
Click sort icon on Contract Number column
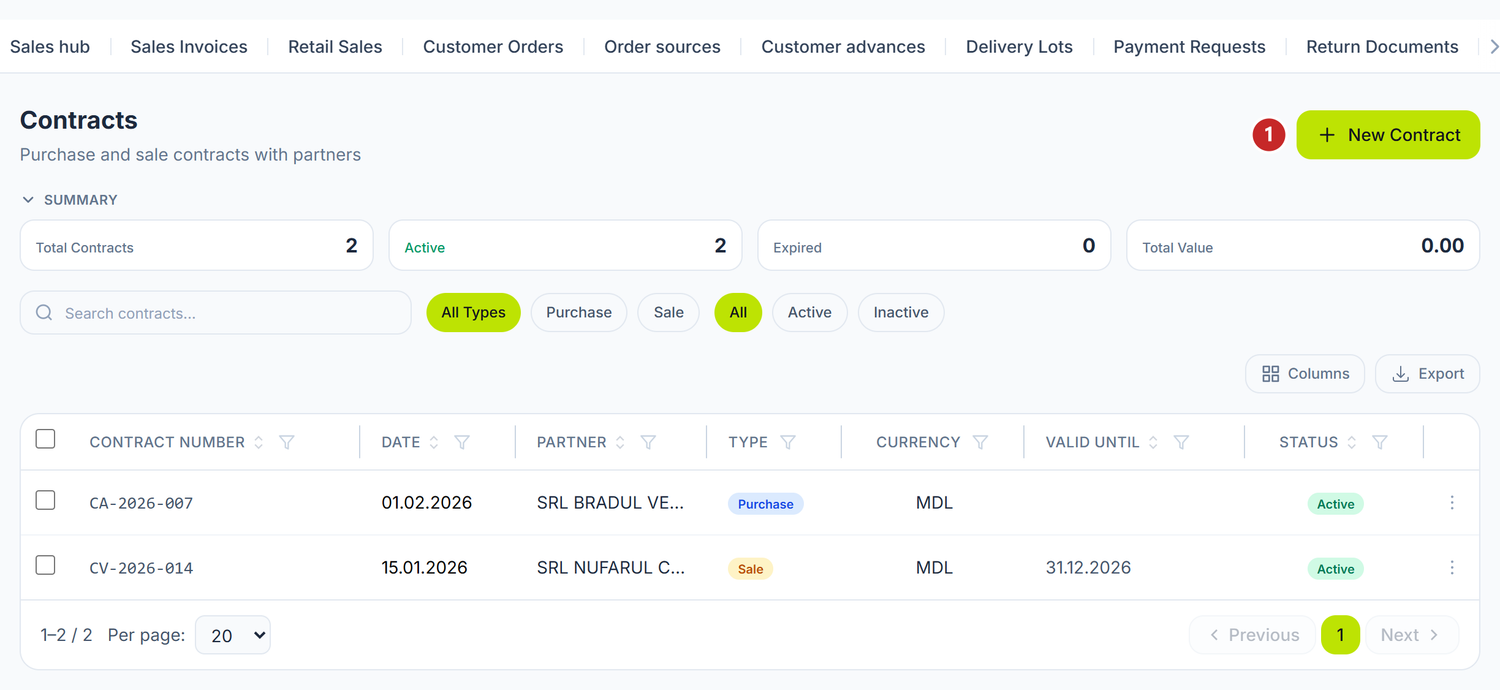pos(259,442)
